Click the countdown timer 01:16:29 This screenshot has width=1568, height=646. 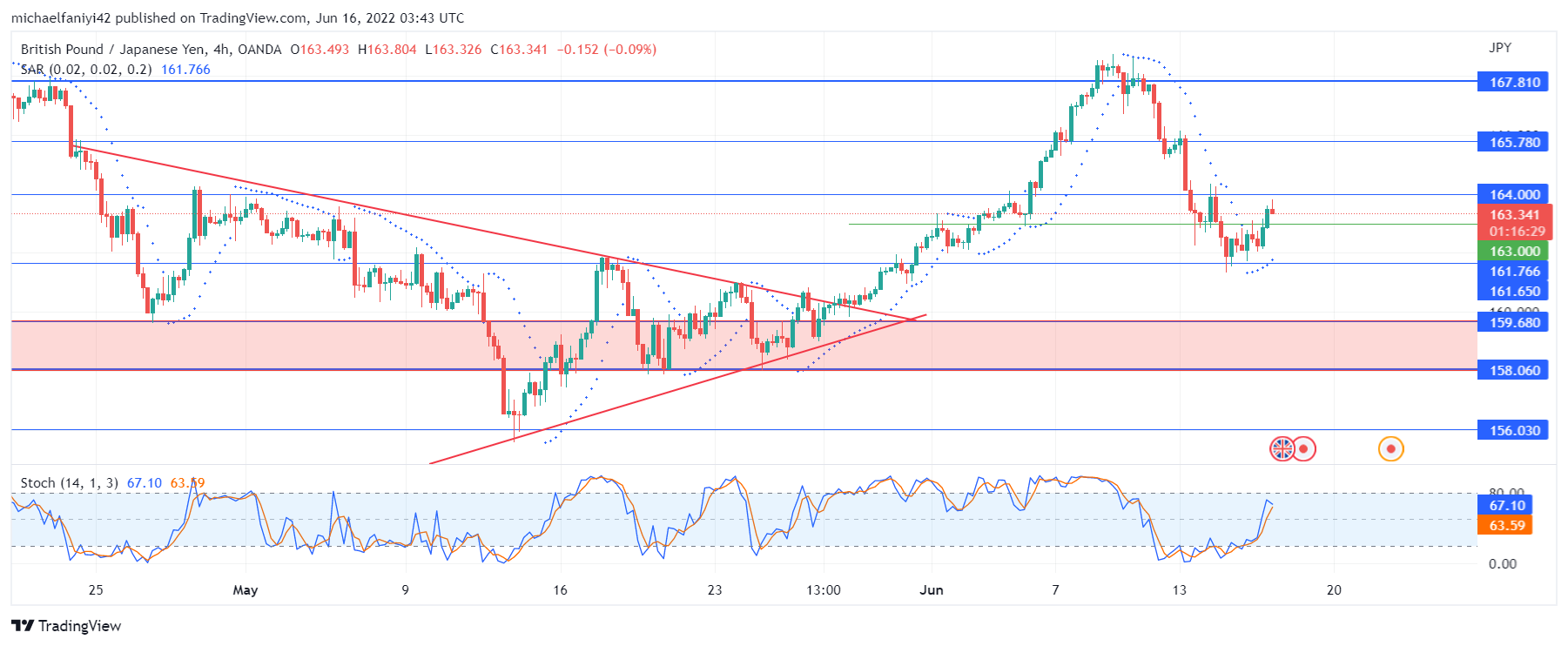pyautogui.click(x=1517, y=232)
